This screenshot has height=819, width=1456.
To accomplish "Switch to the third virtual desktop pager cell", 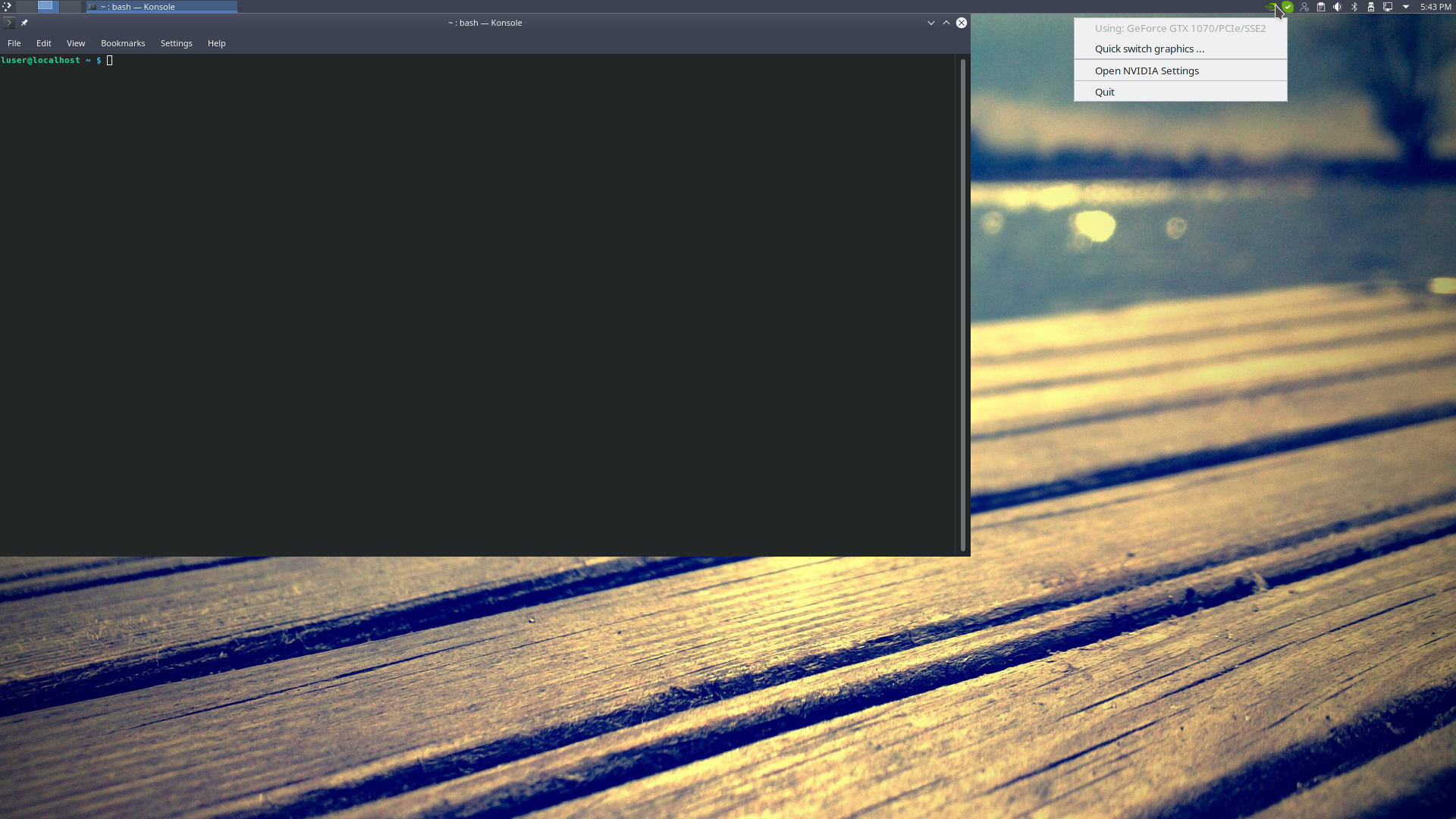I will pyautogui.click(x=70, y=7).
